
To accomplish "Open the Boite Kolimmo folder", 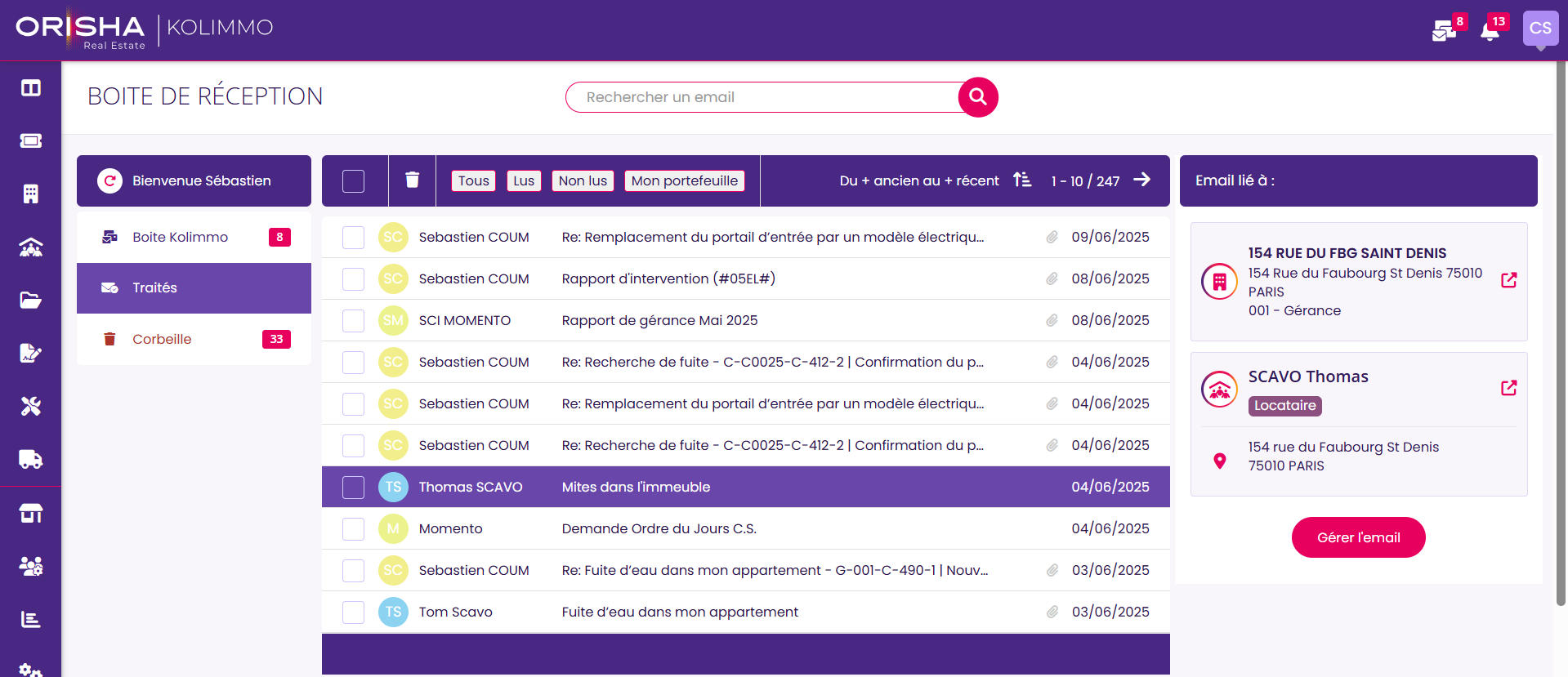I will (194, 237).
